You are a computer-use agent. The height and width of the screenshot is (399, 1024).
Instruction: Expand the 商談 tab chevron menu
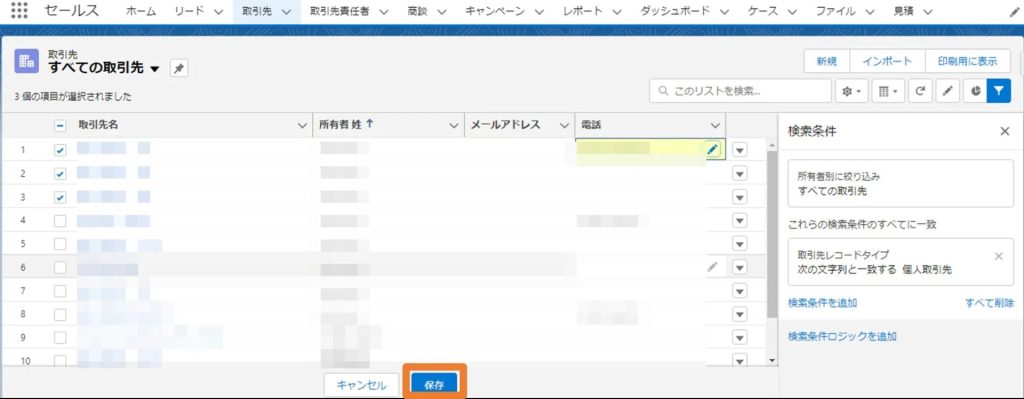[x=441, y=12]
